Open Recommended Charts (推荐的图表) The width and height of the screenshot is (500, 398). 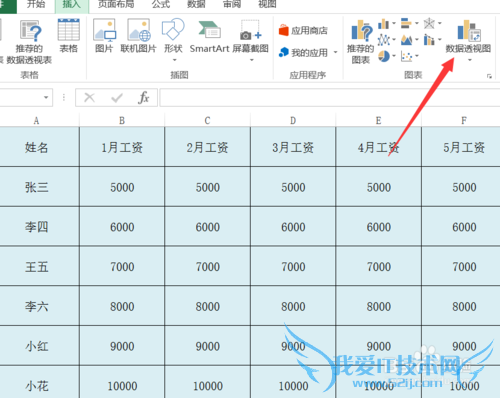click(361, 41)
